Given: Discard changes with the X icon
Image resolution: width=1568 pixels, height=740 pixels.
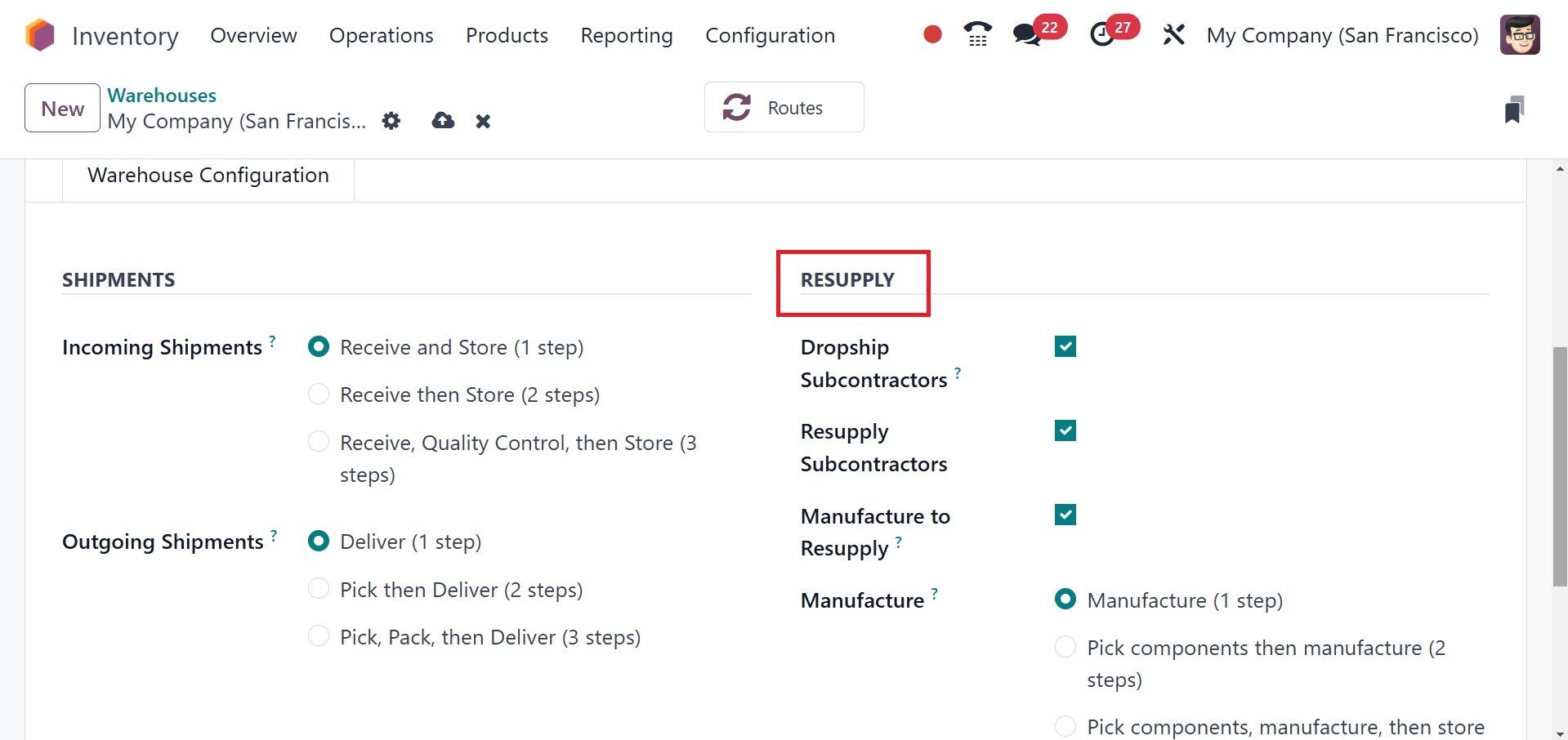Looking at the screenshot, I should coord(483,122).
